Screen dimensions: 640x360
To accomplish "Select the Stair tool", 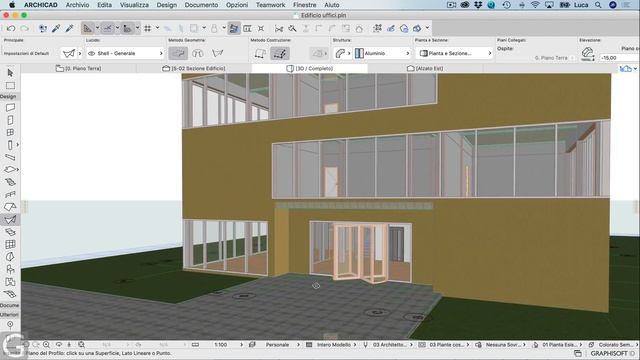I will pos(10,182).
